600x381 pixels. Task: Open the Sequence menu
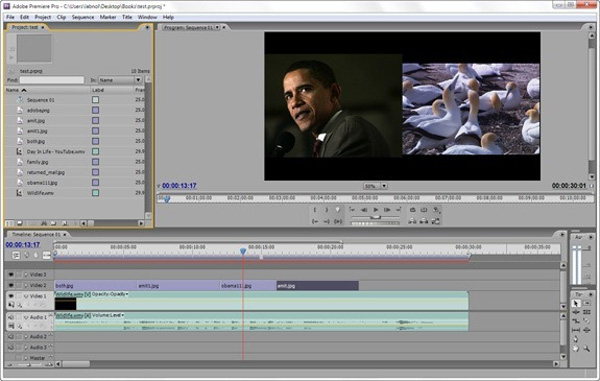click(x=83, y=17)
